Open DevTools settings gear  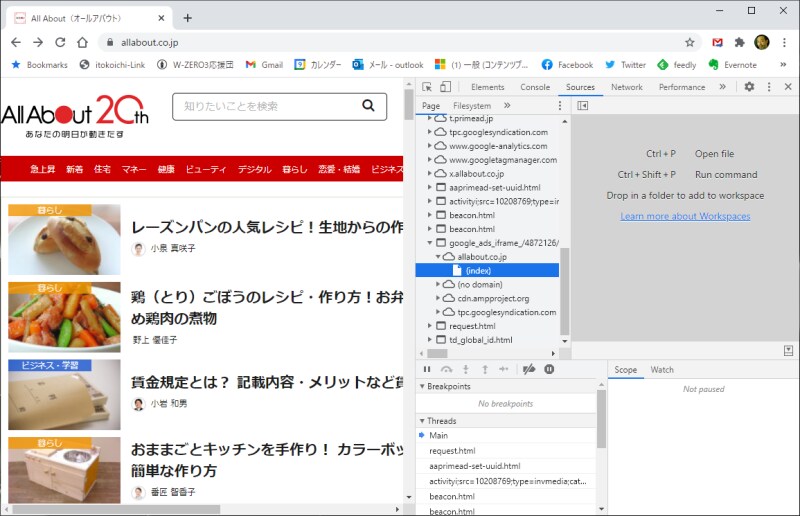749,87
